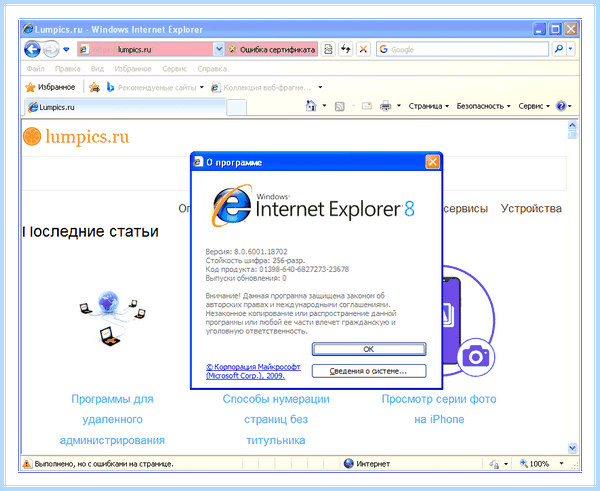Click the warning icon in status bar
Image resolution: width=600 pixels, height=491 pixels.
point(27,464)
